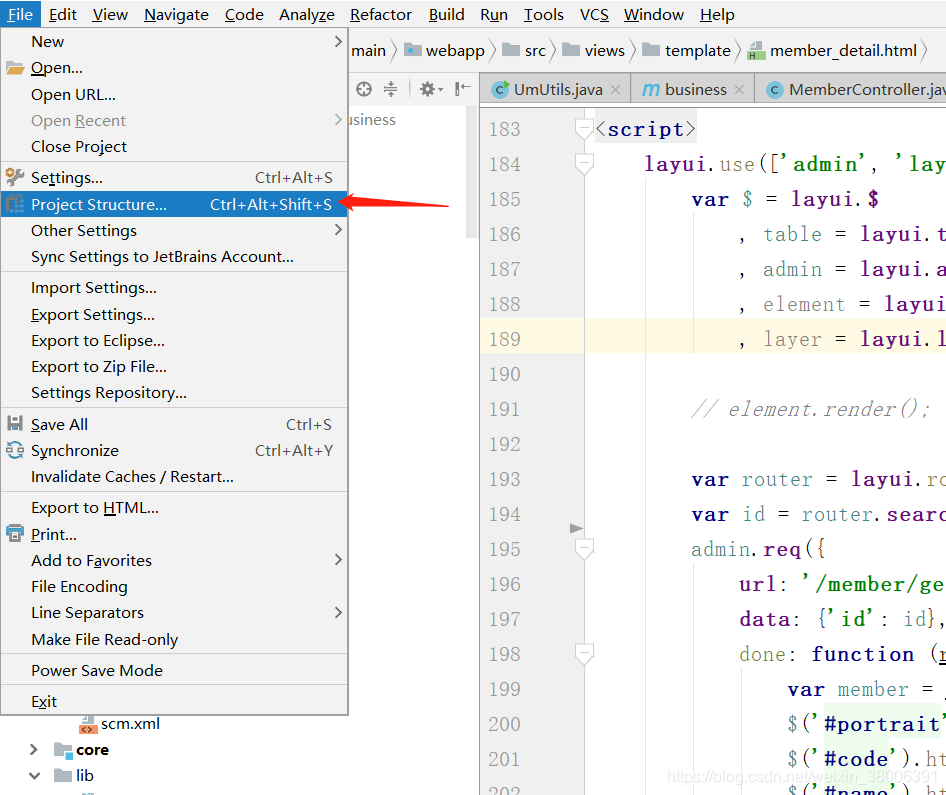The width and height of the screenshot is (946, 795).
Task: Choose Export to HTML...
Action: point(174,508)
